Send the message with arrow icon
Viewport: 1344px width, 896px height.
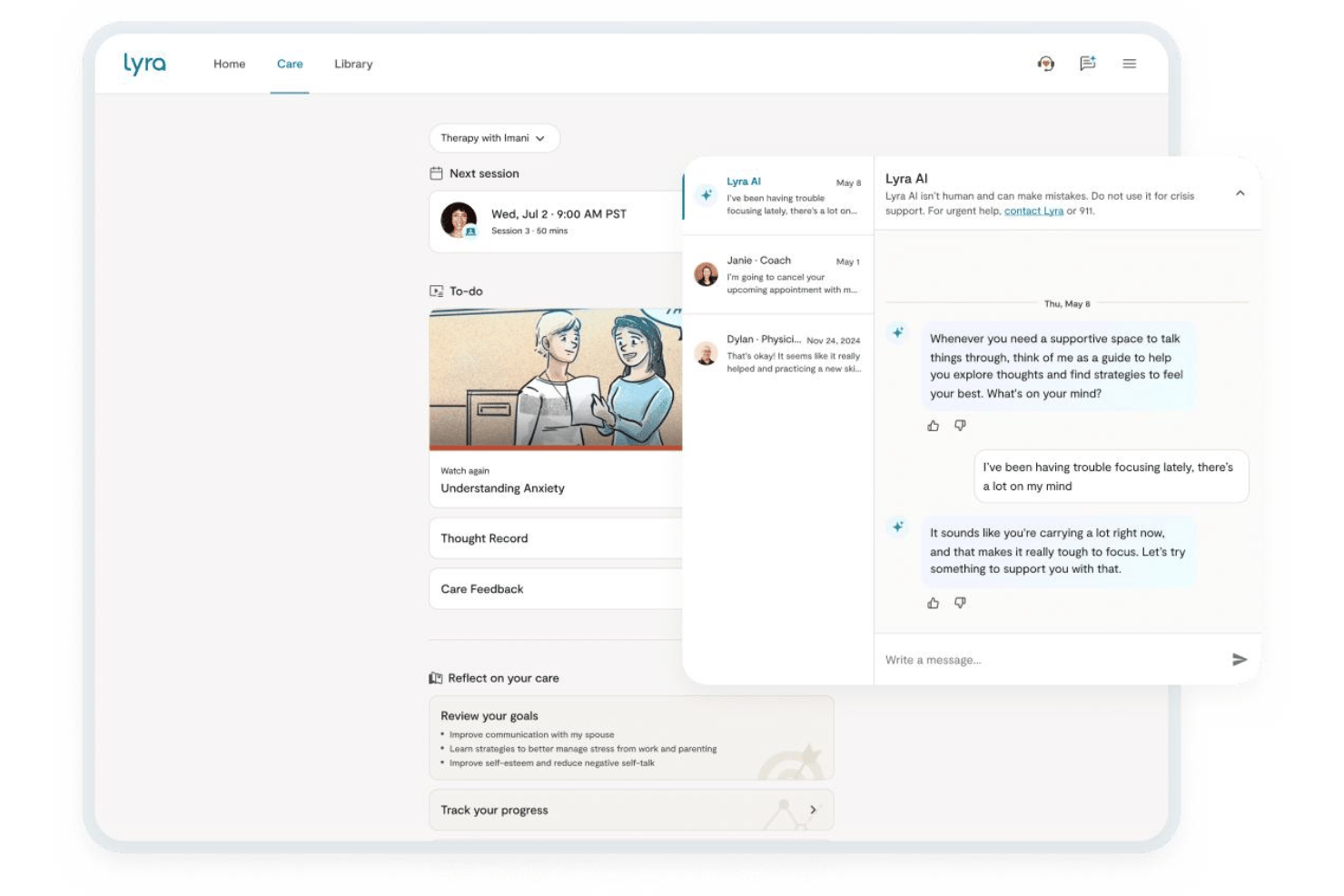[x=1240, y=660]
